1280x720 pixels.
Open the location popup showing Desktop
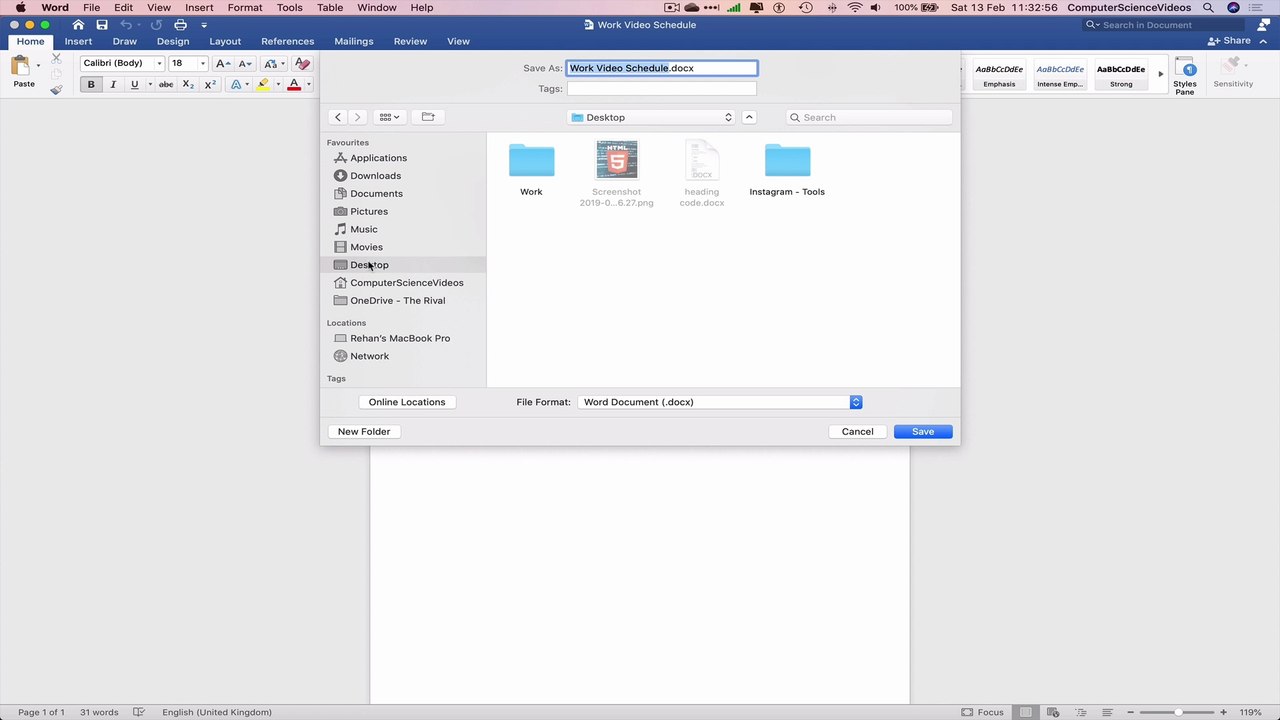(x=651, y=117)
